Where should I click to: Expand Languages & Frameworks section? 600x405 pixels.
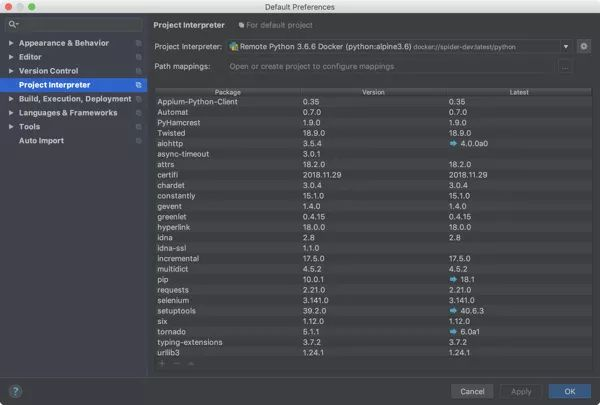coord(11,113)
